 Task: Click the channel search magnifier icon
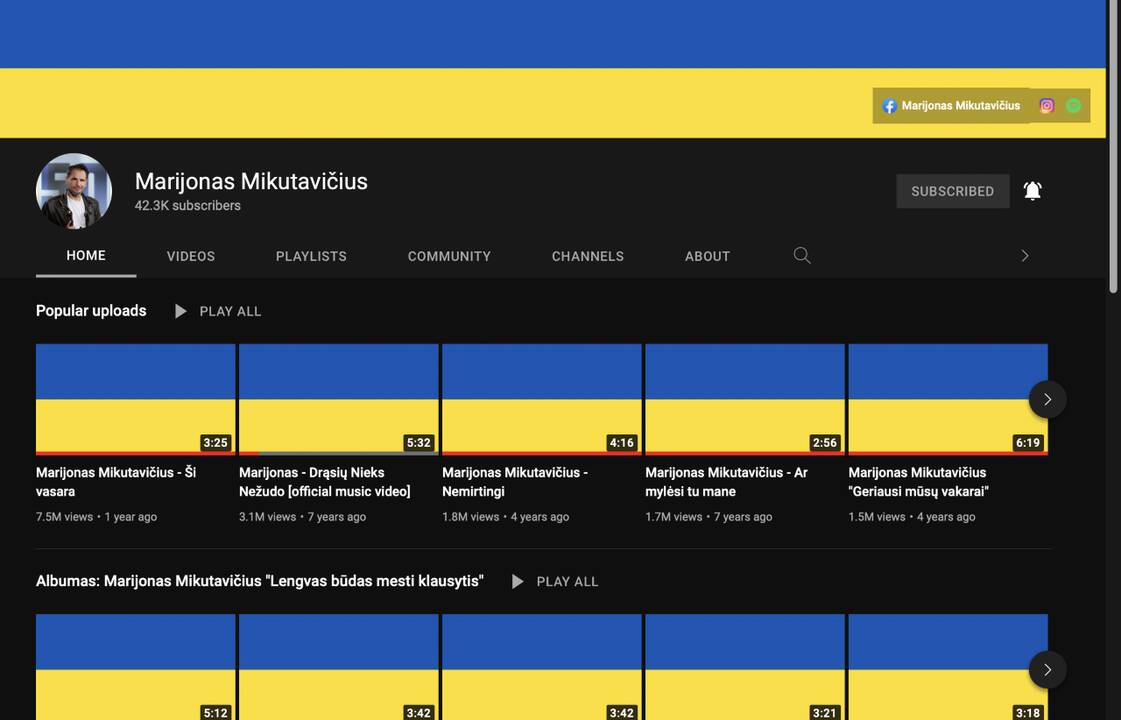(x=802, y=255)
